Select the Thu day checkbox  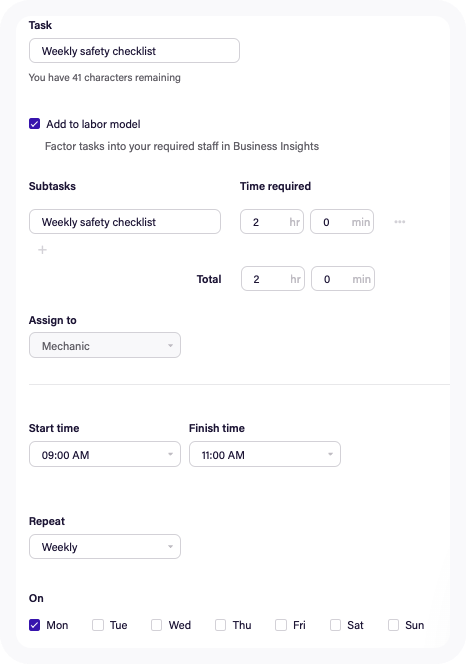tap(220, 625)
